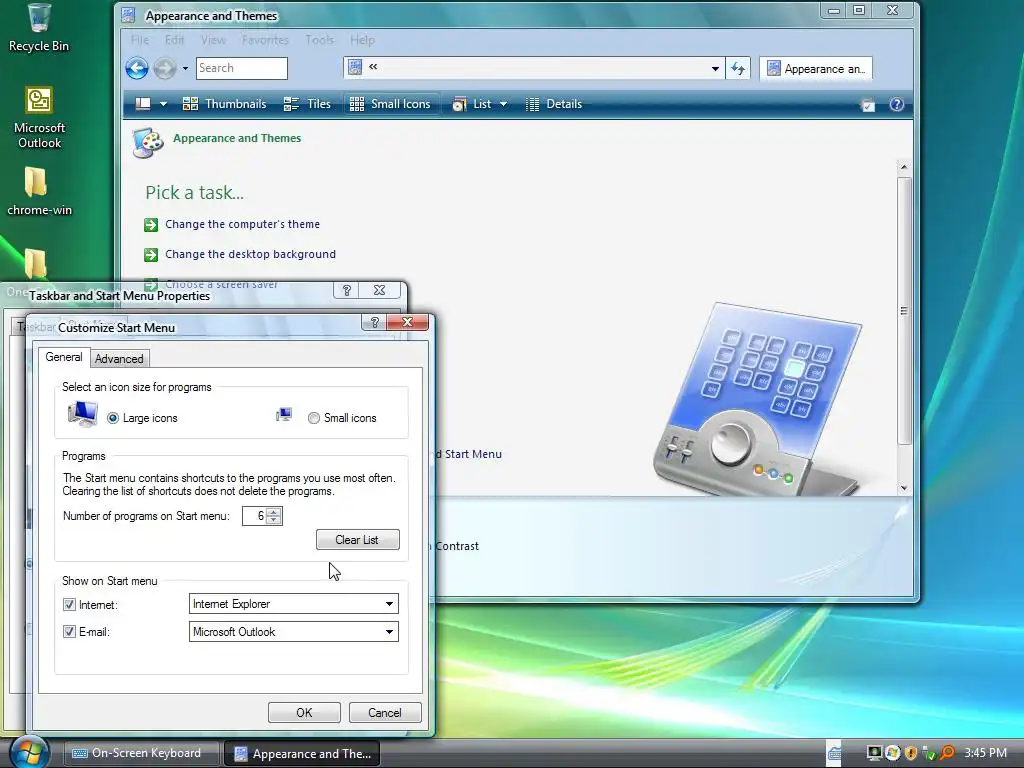Click the scroll up arrow in Appearance window
The height and width of the screenshot is (768, 1024).
click(904, 167)
